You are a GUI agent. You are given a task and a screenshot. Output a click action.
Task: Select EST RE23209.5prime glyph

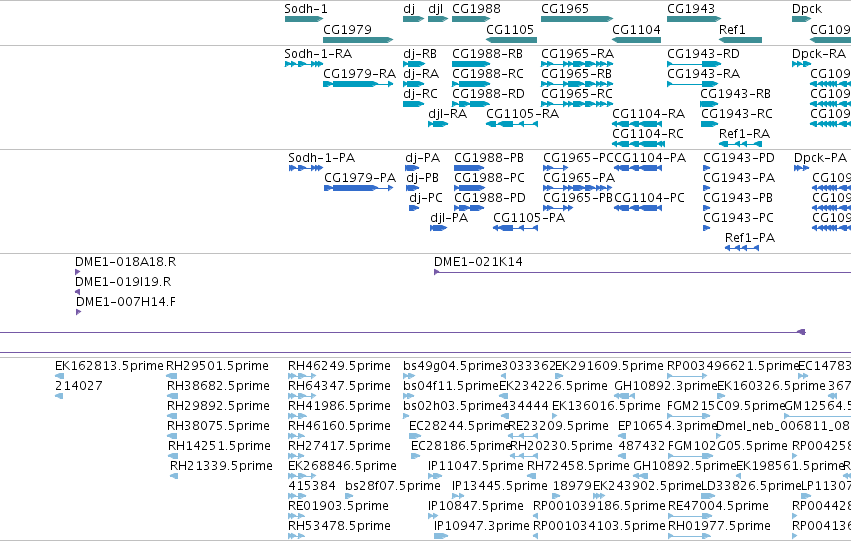point(523,436)
